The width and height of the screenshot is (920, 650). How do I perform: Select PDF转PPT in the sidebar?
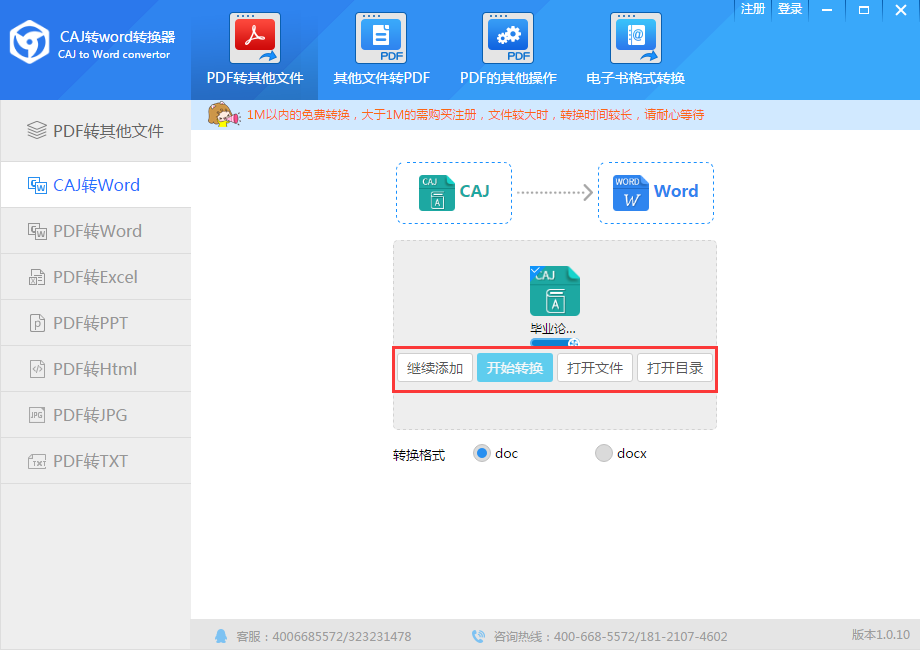click(x=96, y=323)
